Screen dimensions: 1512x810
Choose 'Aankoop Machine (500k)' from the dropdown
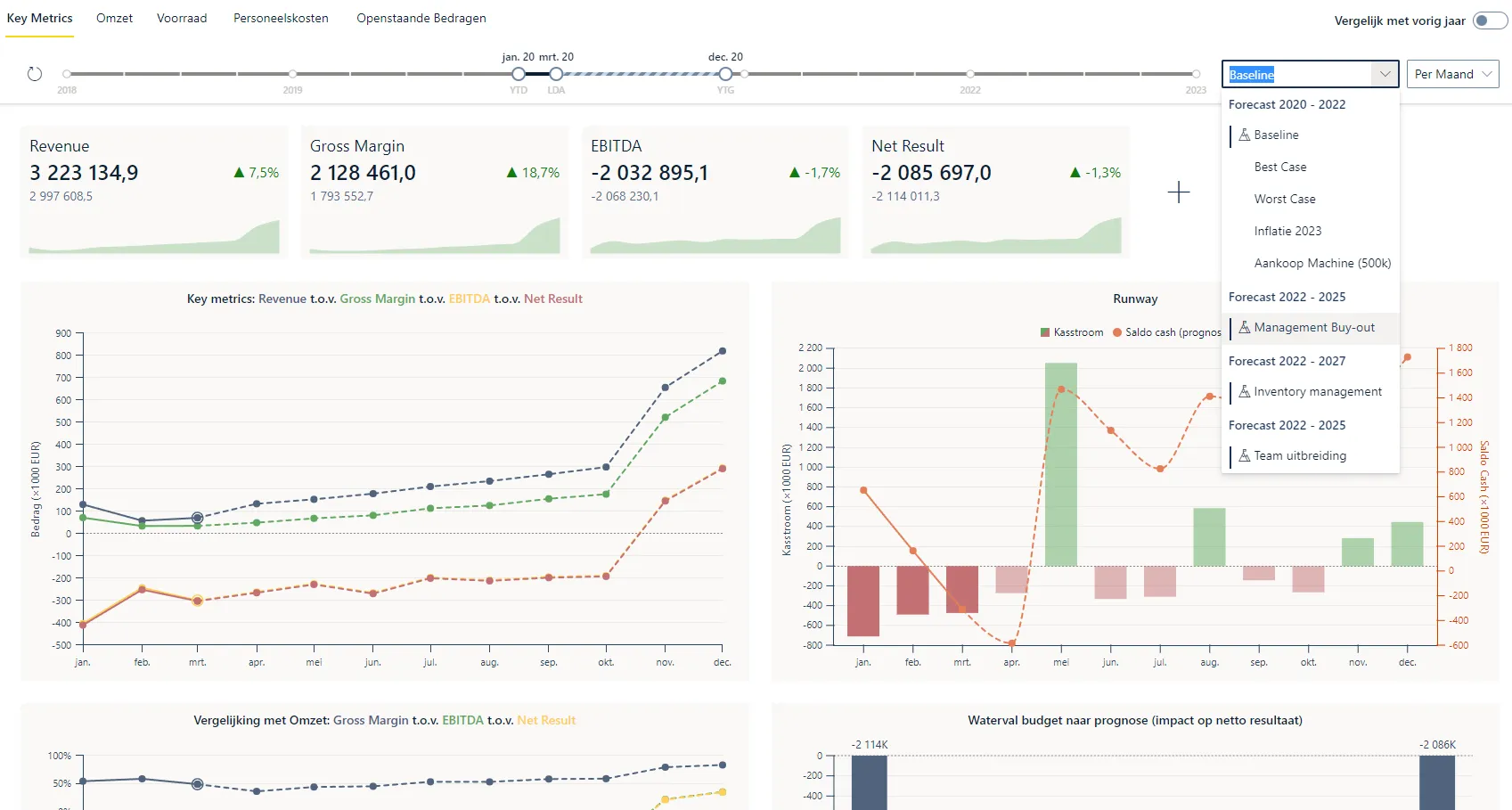pos(1320,263)
